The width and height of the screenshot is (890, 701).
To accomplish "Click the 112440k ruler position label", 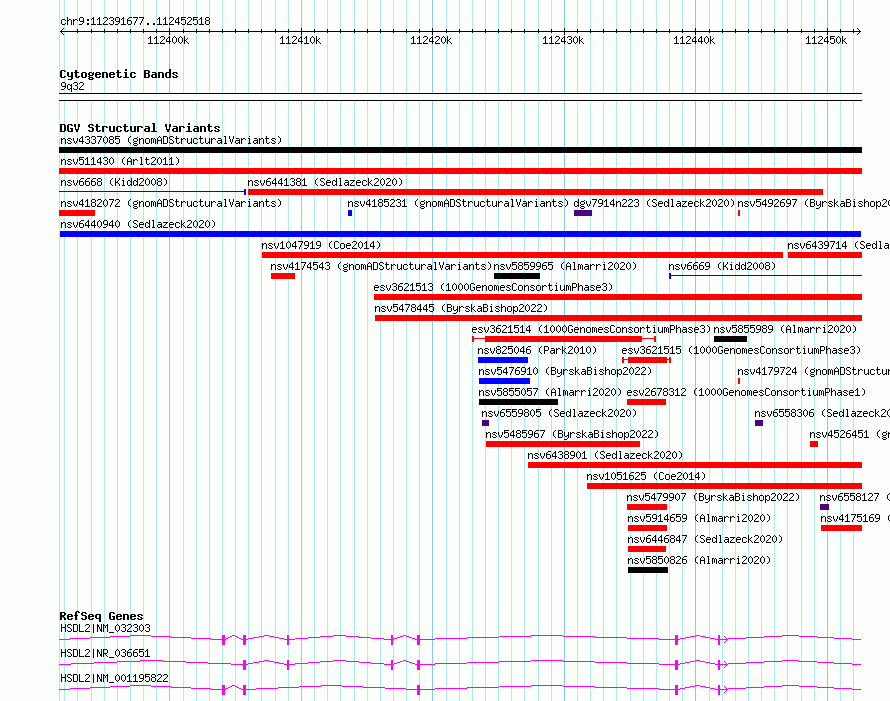I will point(694,40).
